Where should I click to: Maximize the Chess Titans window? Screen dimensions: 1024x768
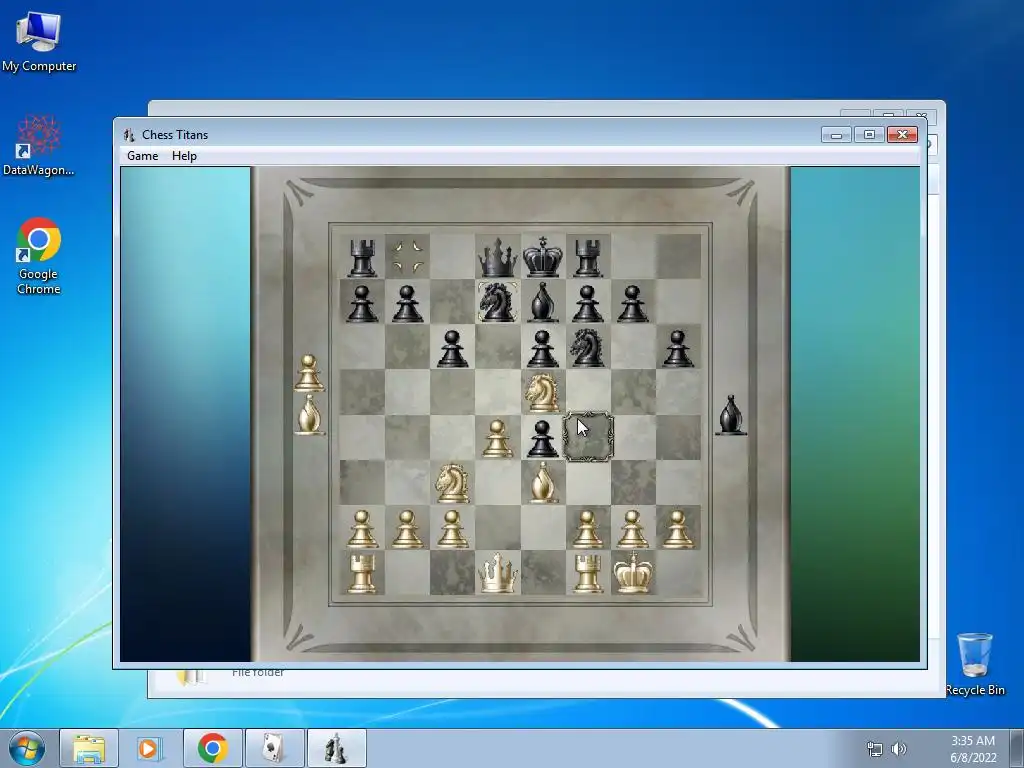point(869,135)
